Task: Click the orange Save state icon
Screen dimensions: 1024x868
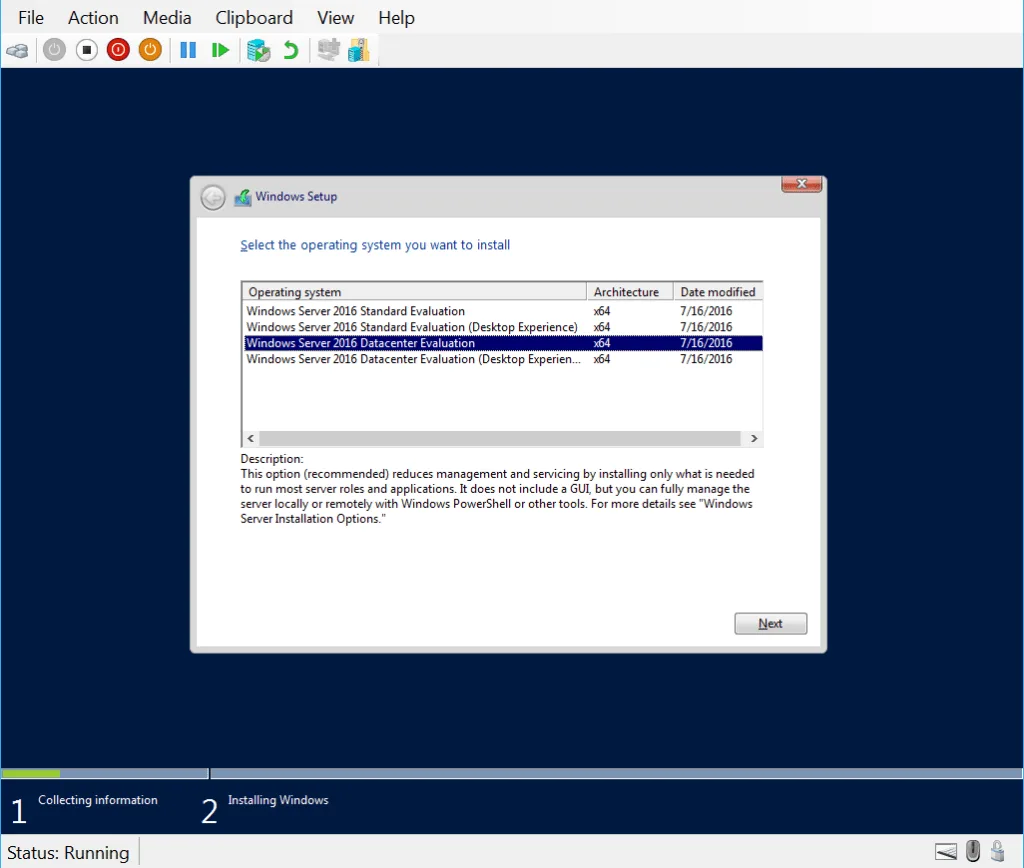Action: [x=150, y=50]
